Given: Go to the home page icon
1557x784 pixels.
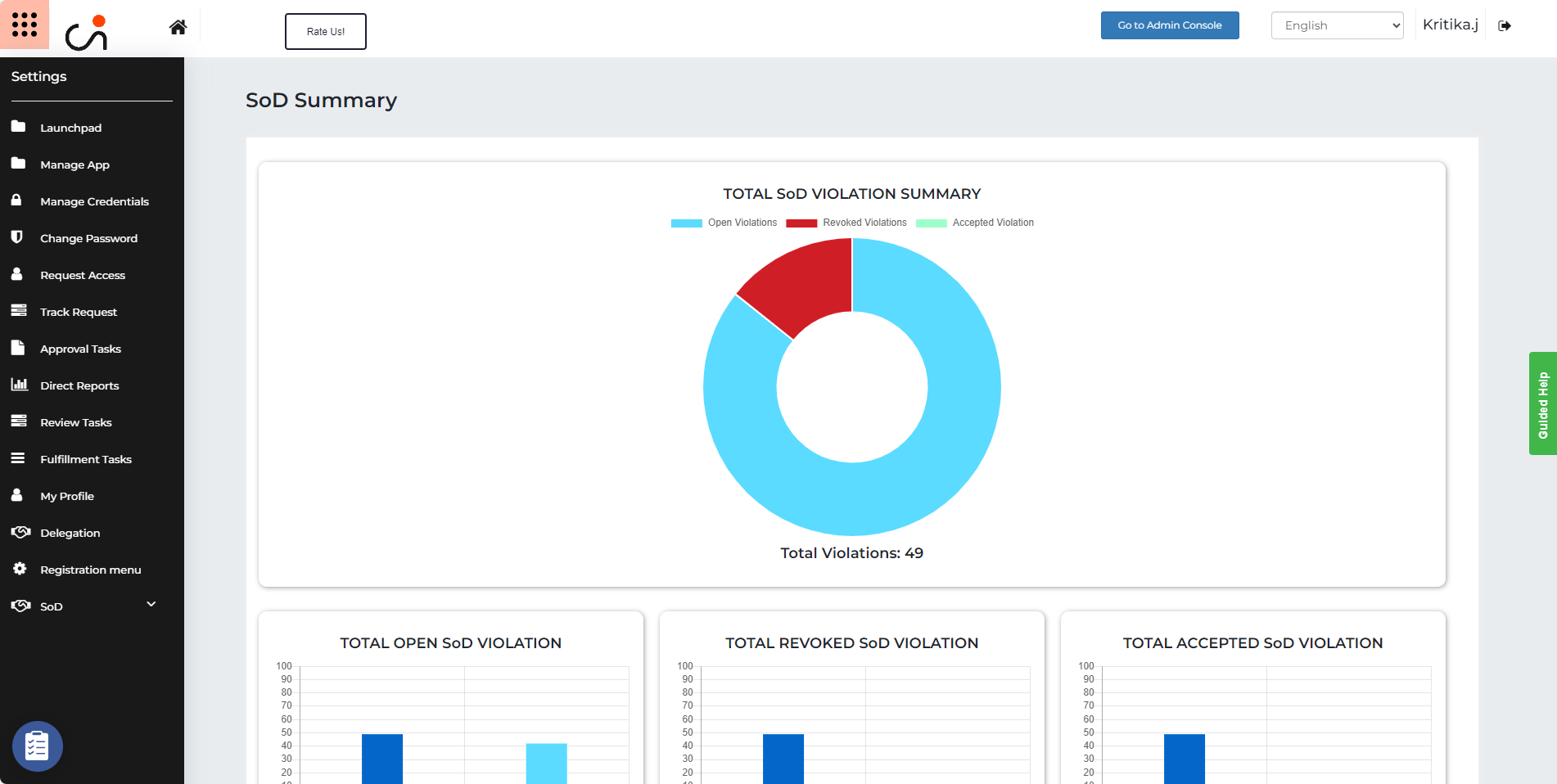Looking at the screenshot, I should [178, 27].
